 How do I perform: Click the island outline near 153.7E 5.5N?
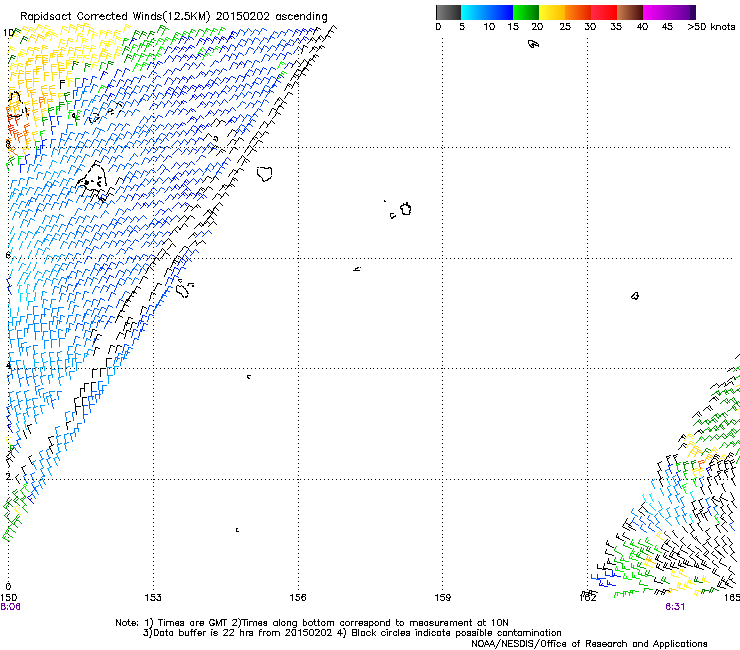click(x=183, y=288)
